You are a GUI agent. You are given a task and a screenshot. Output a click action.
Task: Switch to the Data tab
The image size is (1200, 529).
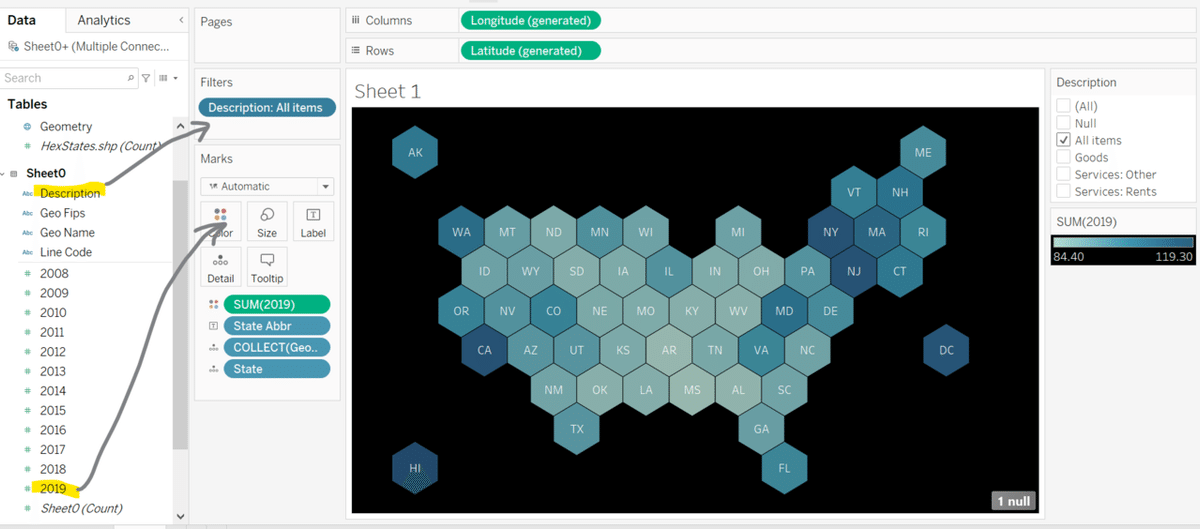pos(21,20)
